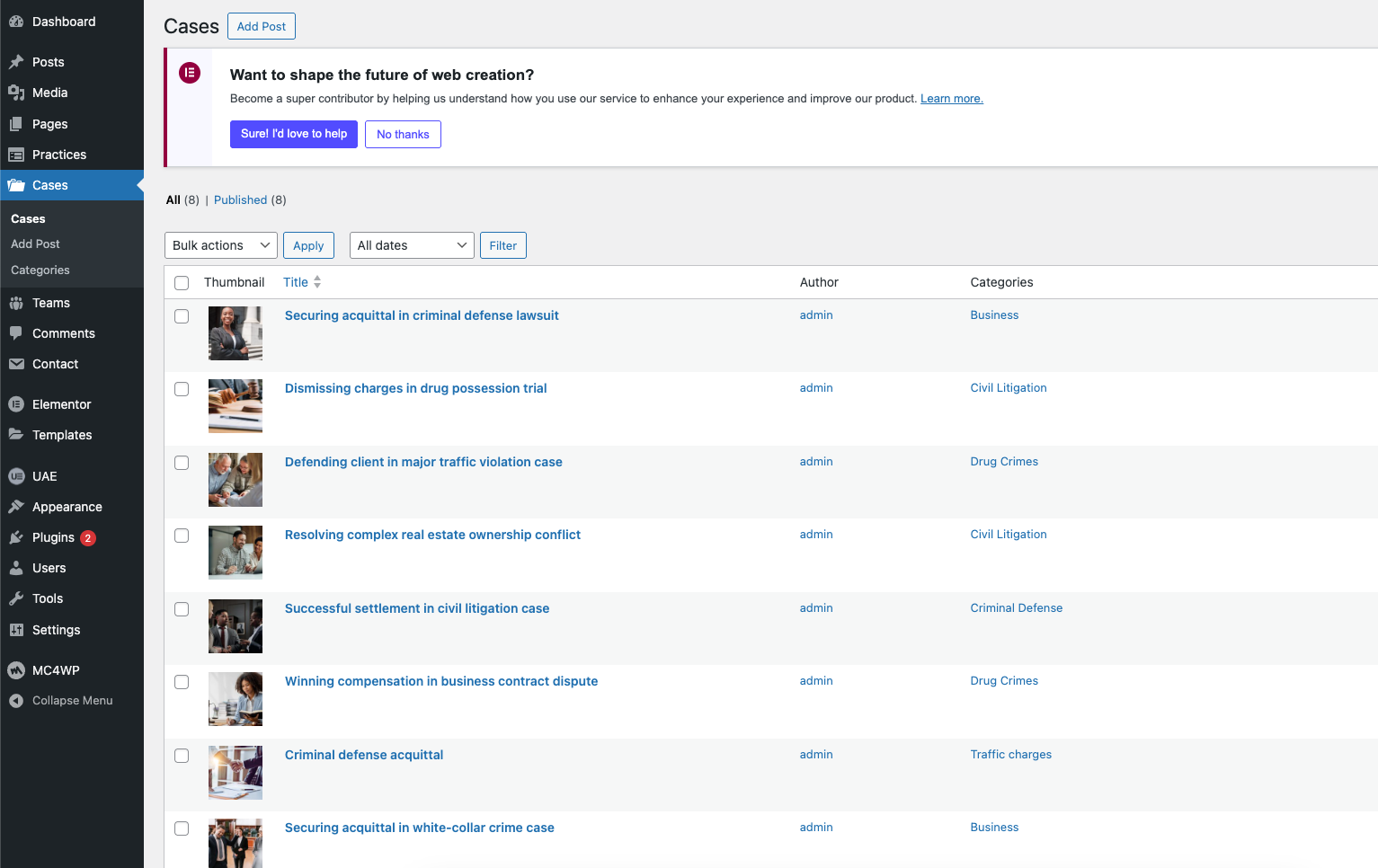
Task: Open the Bulk actions dropdown
Action: point(220,245)
